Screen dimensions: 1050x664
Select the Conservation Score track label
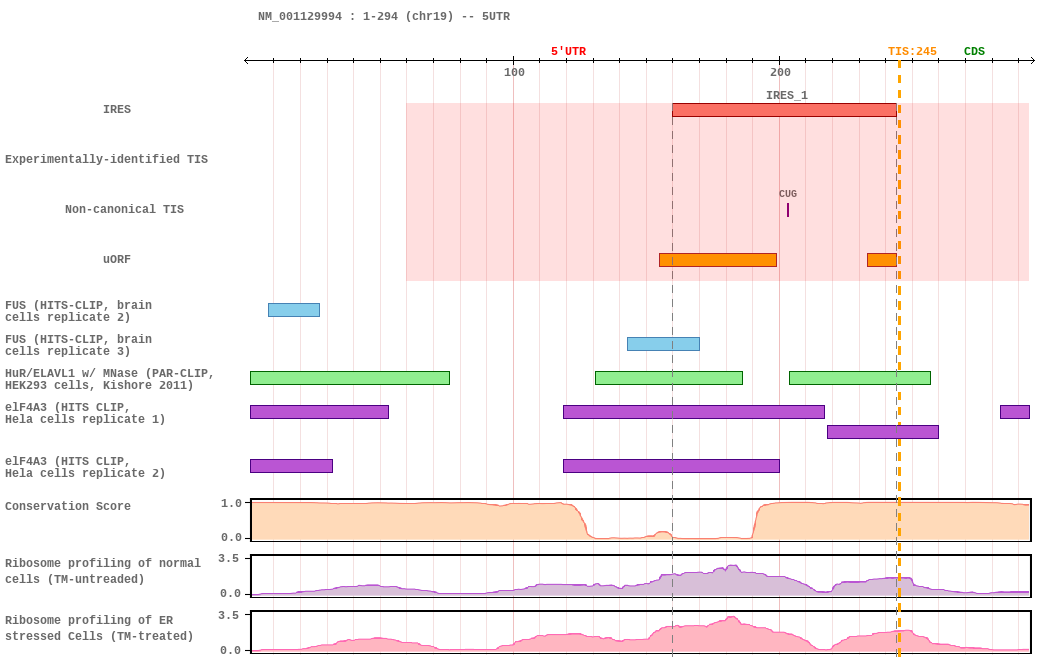tap(68, 506)
